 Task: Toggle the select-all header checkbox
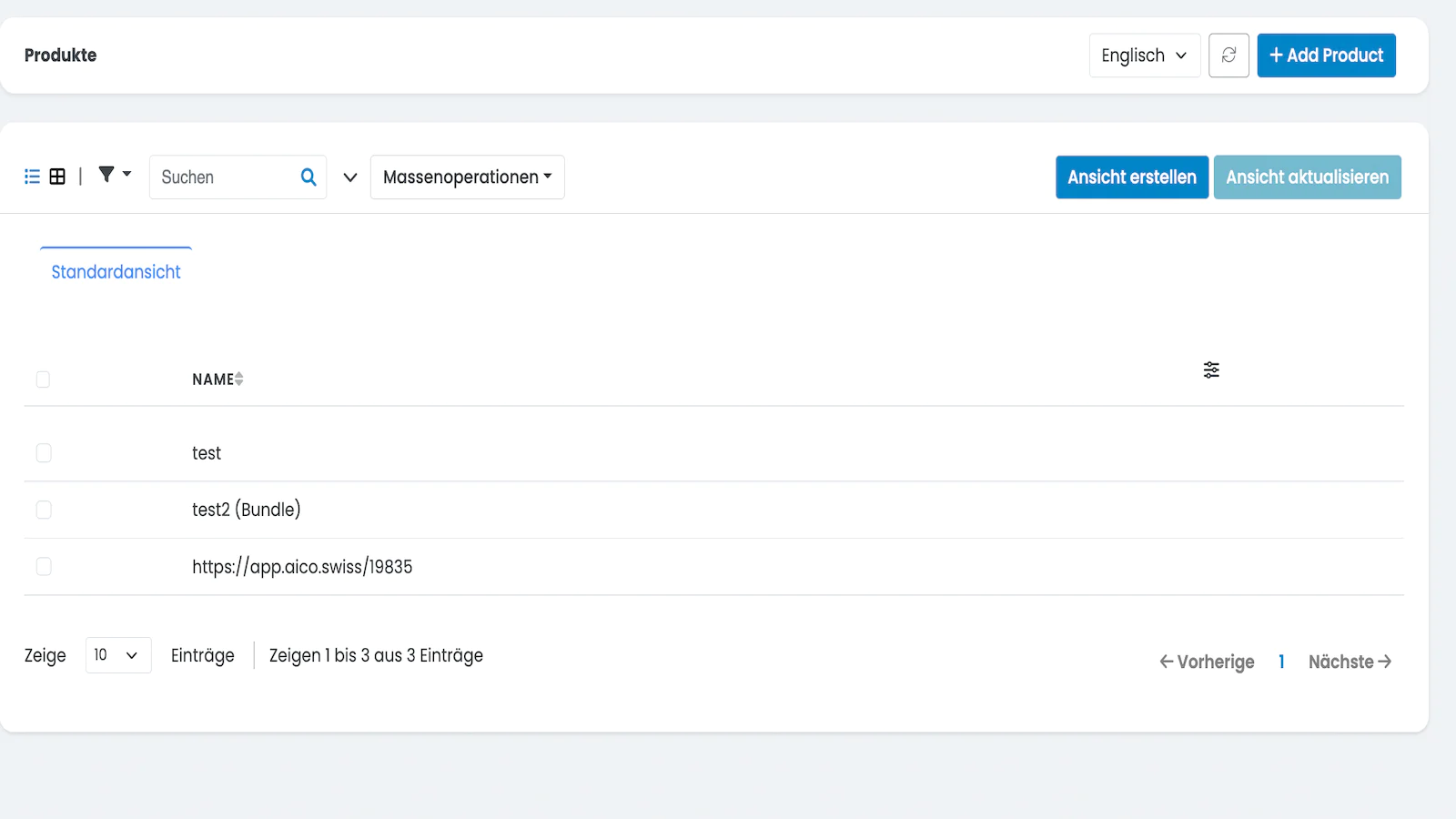click(x=43, y=379)
